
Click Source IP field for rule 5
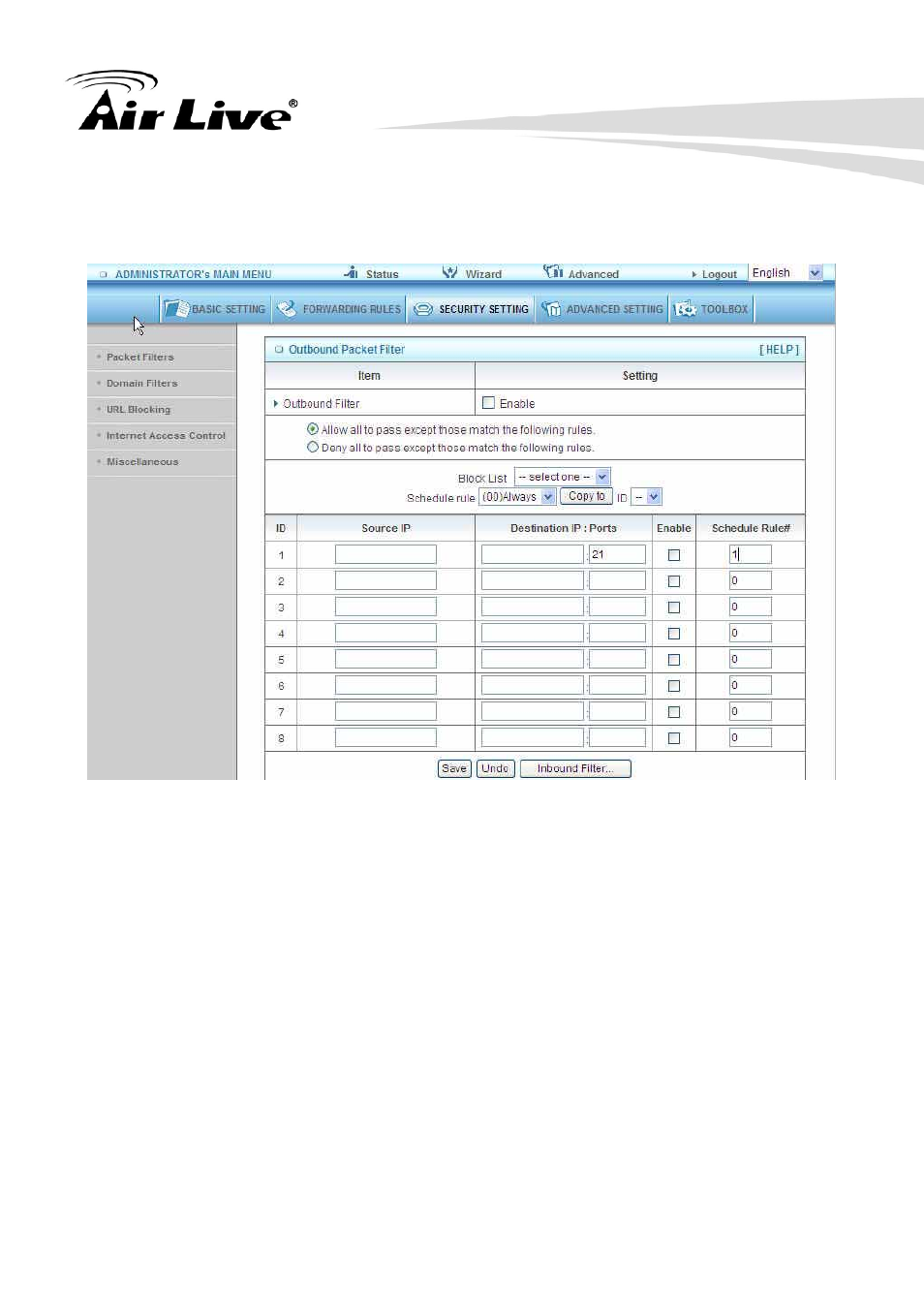[x=385, y=659]
